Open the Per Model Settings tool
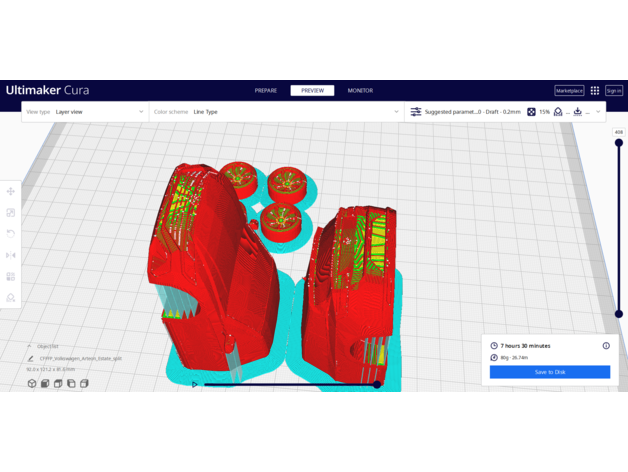Viewport: 628px width, 472px height. [11, 276]
